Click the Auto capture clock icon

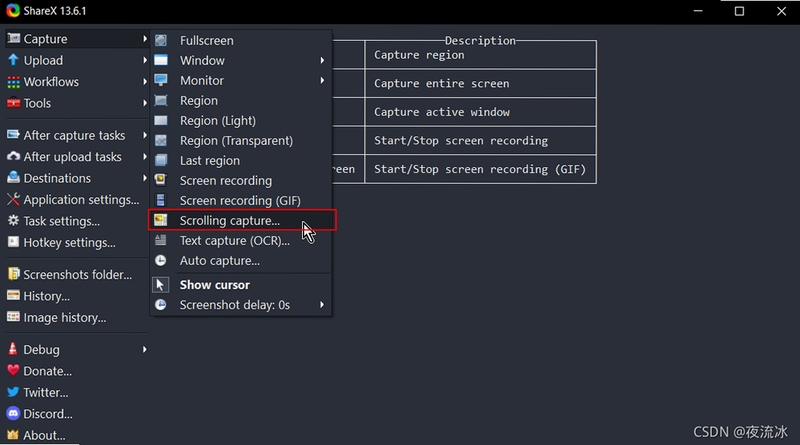coord(161,260)
